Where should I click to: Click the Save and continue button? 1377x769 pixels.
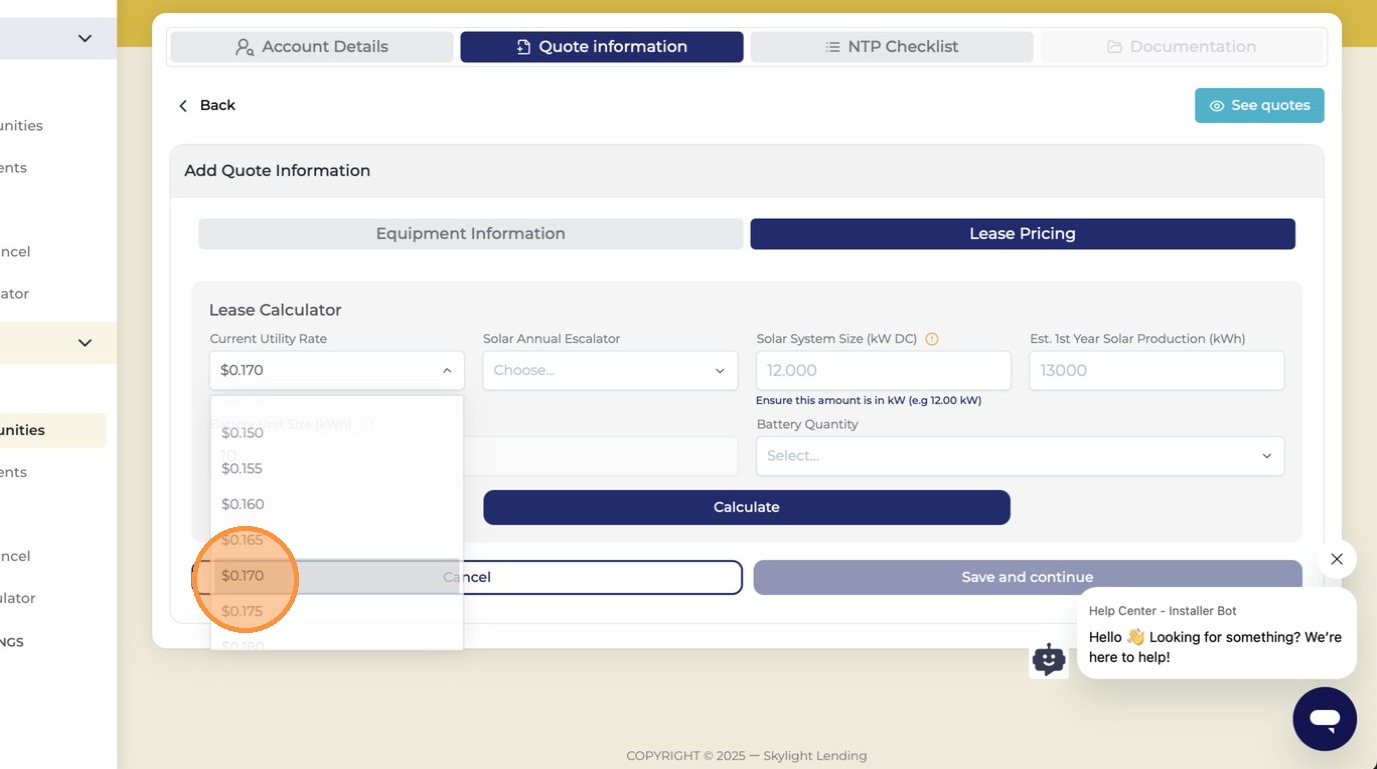(1027, 577)
